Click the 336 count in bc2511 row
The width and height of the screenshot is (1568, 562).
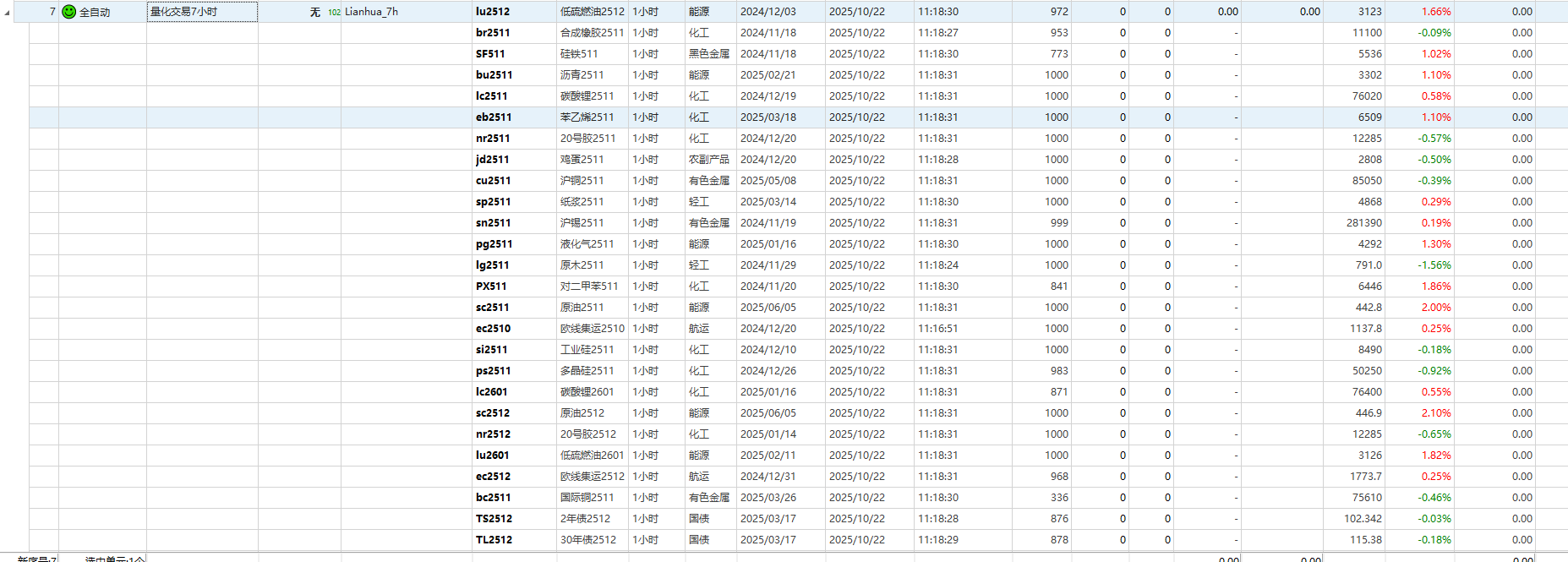[1059, 498]
